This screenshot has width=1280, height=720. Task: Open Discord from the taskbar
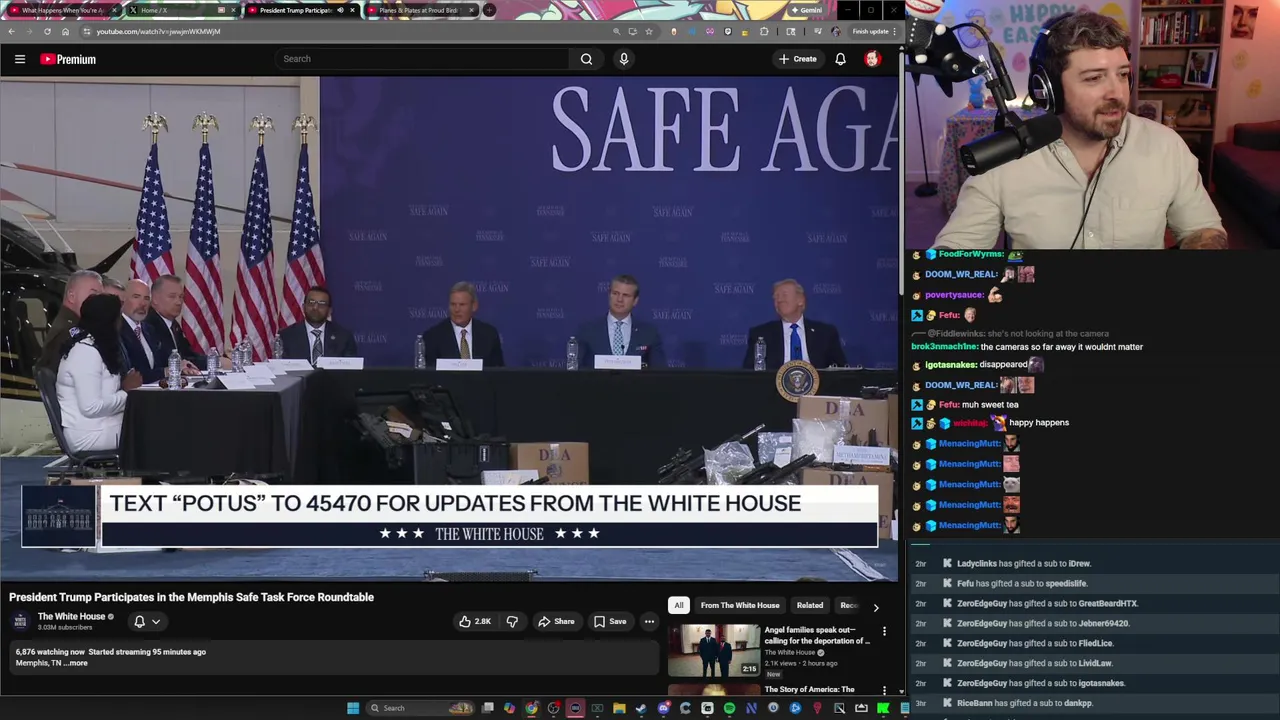664,708
